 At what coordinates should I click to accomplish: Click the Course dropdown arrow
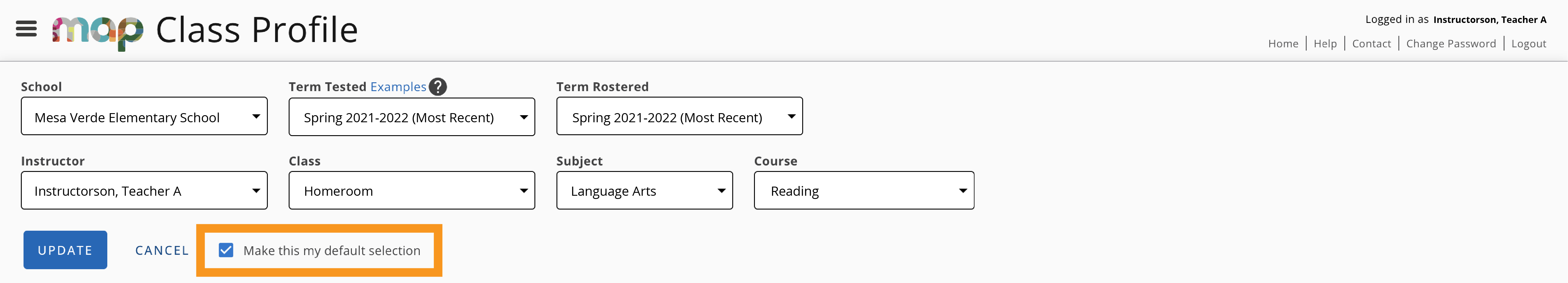point(963,190)
